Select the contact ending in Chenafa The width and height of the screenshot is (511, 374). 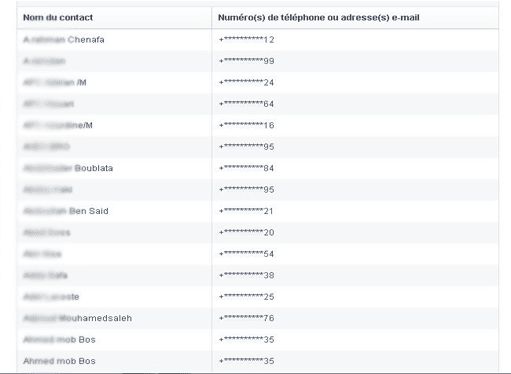tap(64, 40)
